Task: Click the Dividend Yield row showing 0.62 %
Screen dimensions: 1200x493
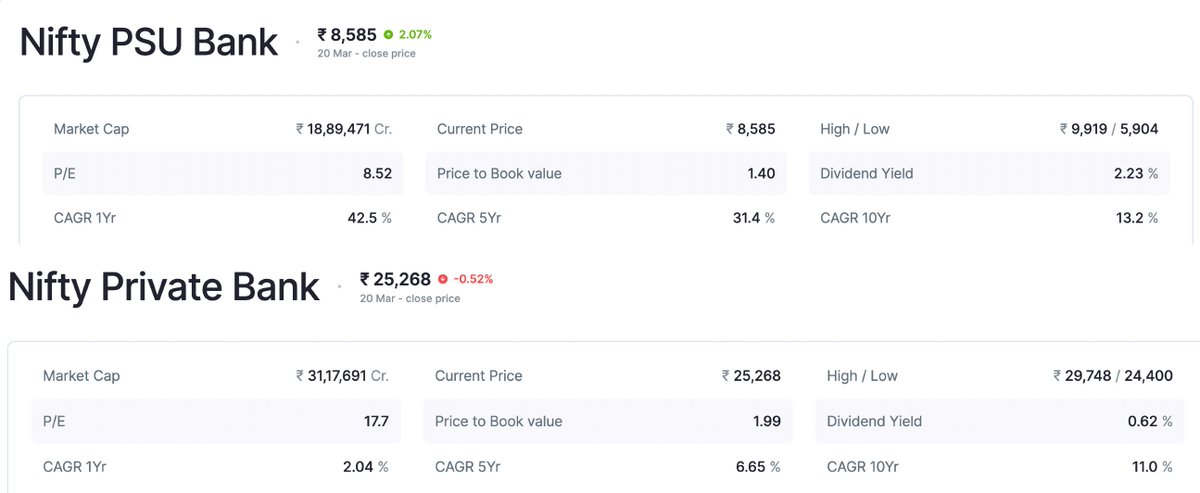Action: coord(998,421)
